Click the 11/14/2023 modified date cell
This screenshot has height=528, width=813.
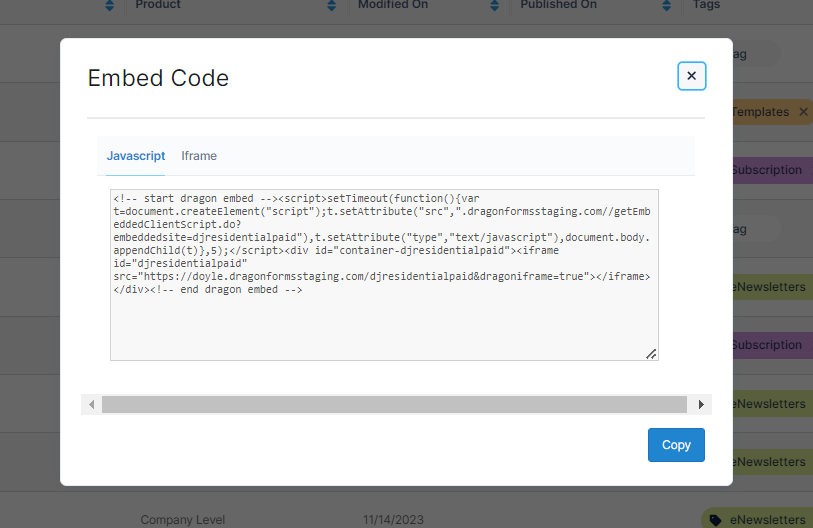(392, 520)
